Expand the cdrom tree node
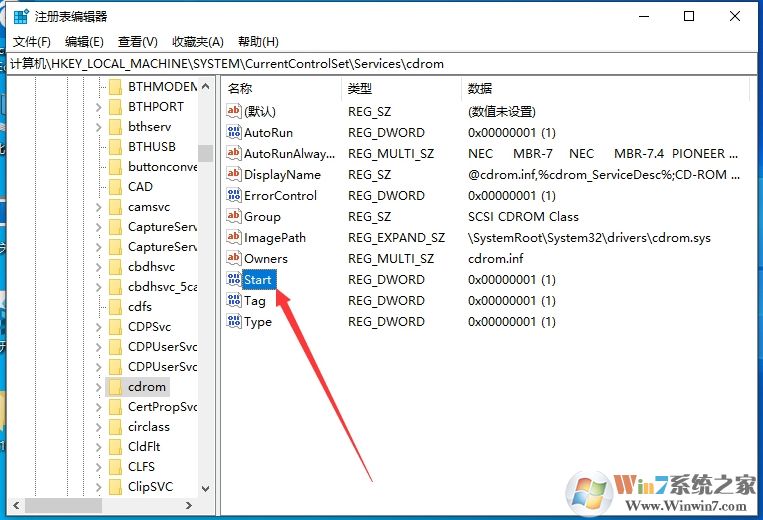Image resolution: width=763 pixels, height=520 pixels. tap(99, 387)
